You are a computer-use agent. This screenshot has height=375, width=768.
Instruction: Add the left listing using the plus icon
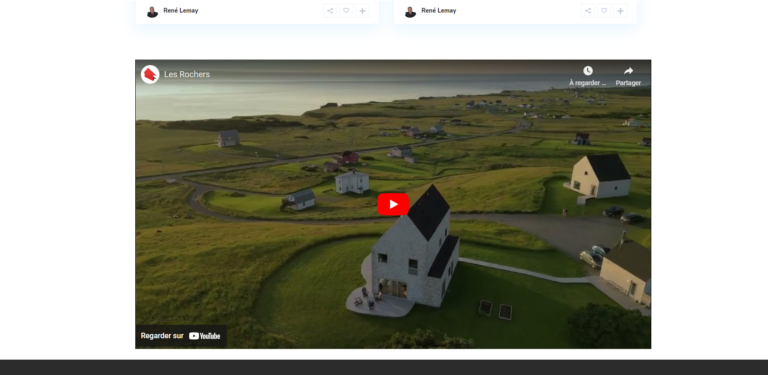pyautogui.click(x=362, y=11)
